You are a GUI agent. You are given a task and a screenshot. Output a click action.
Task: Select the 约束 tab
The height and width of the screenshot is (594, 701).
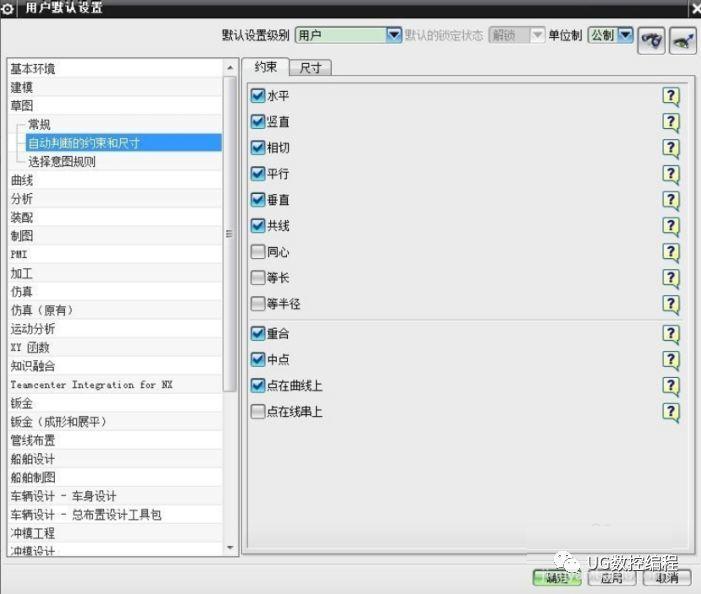pos(266,67)
